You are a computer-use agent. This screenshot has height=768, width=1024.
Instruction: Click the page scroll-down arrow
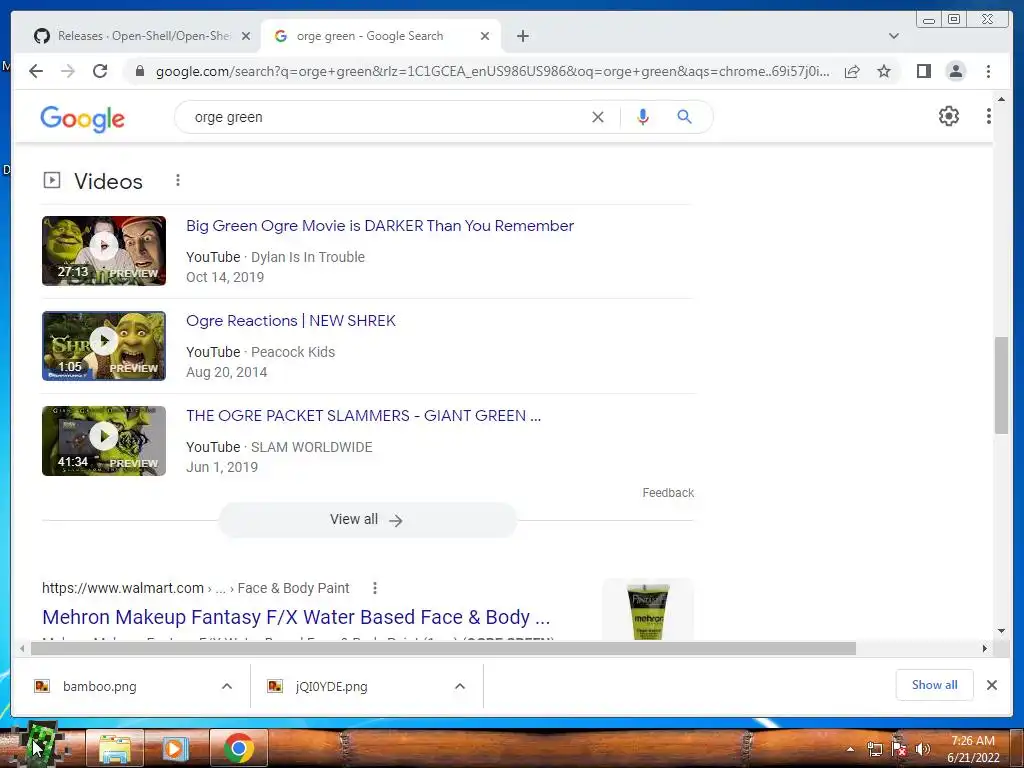(1001, 632)
